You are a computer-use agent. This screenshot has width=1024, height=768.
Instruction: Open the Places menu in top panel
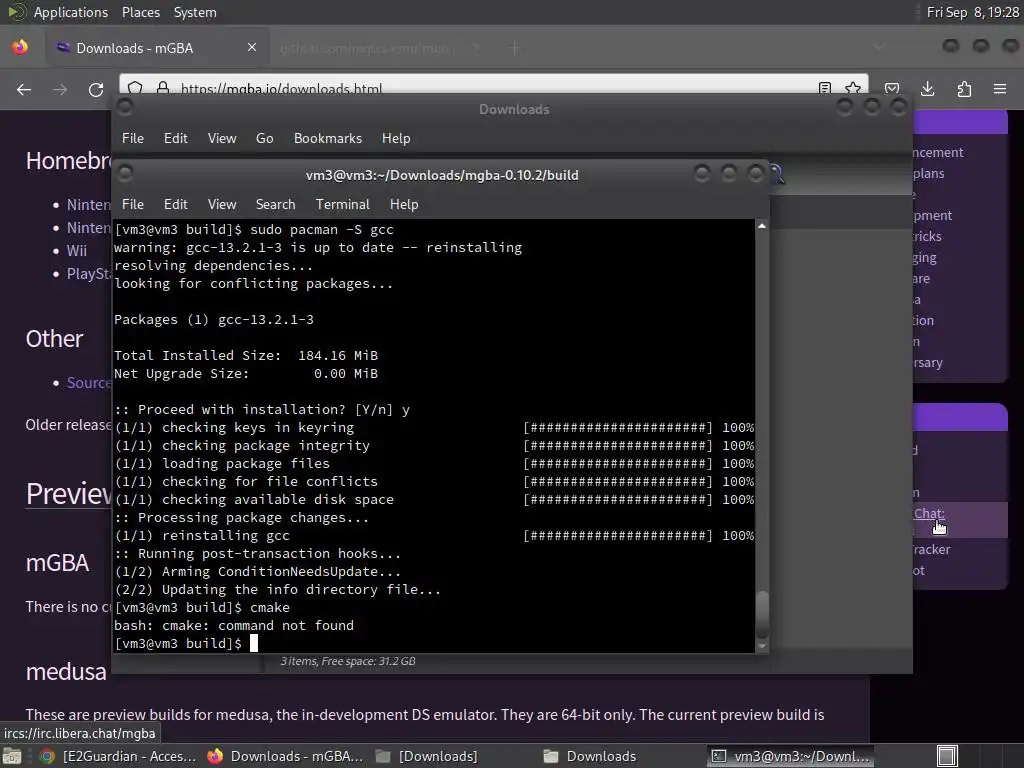[x=140, y=12]
